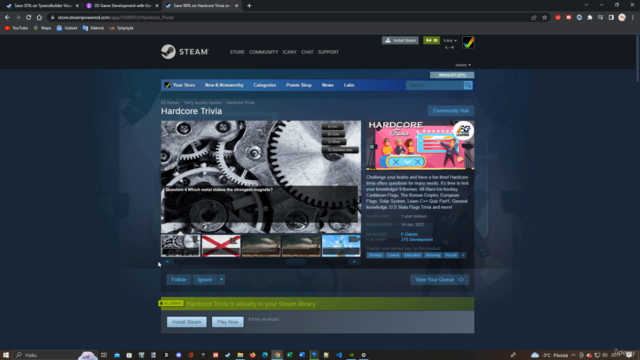Click Chrome forward arrow

[18, 18]
